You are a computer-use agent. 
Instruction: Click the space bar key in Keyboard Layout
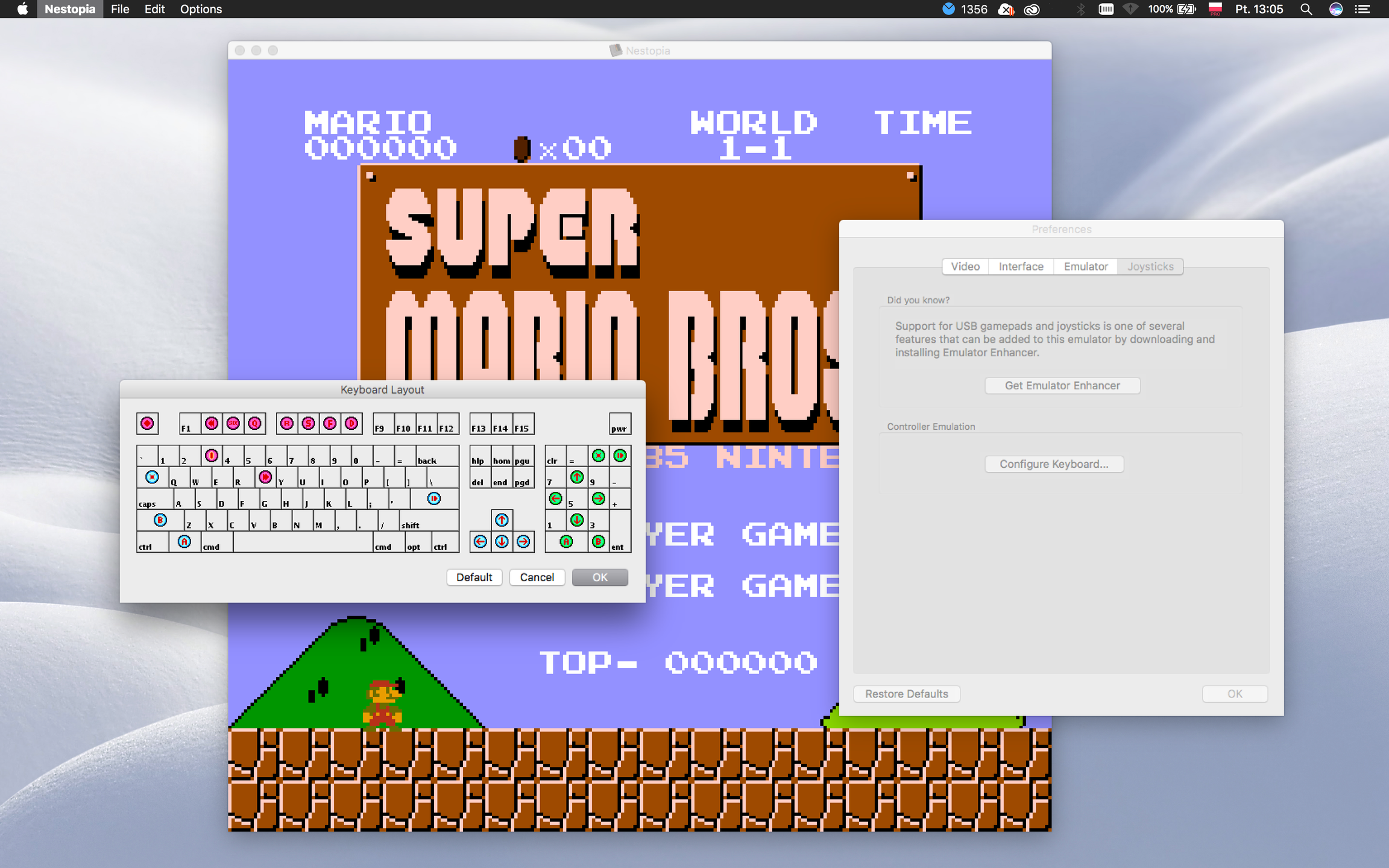[303, 541]
